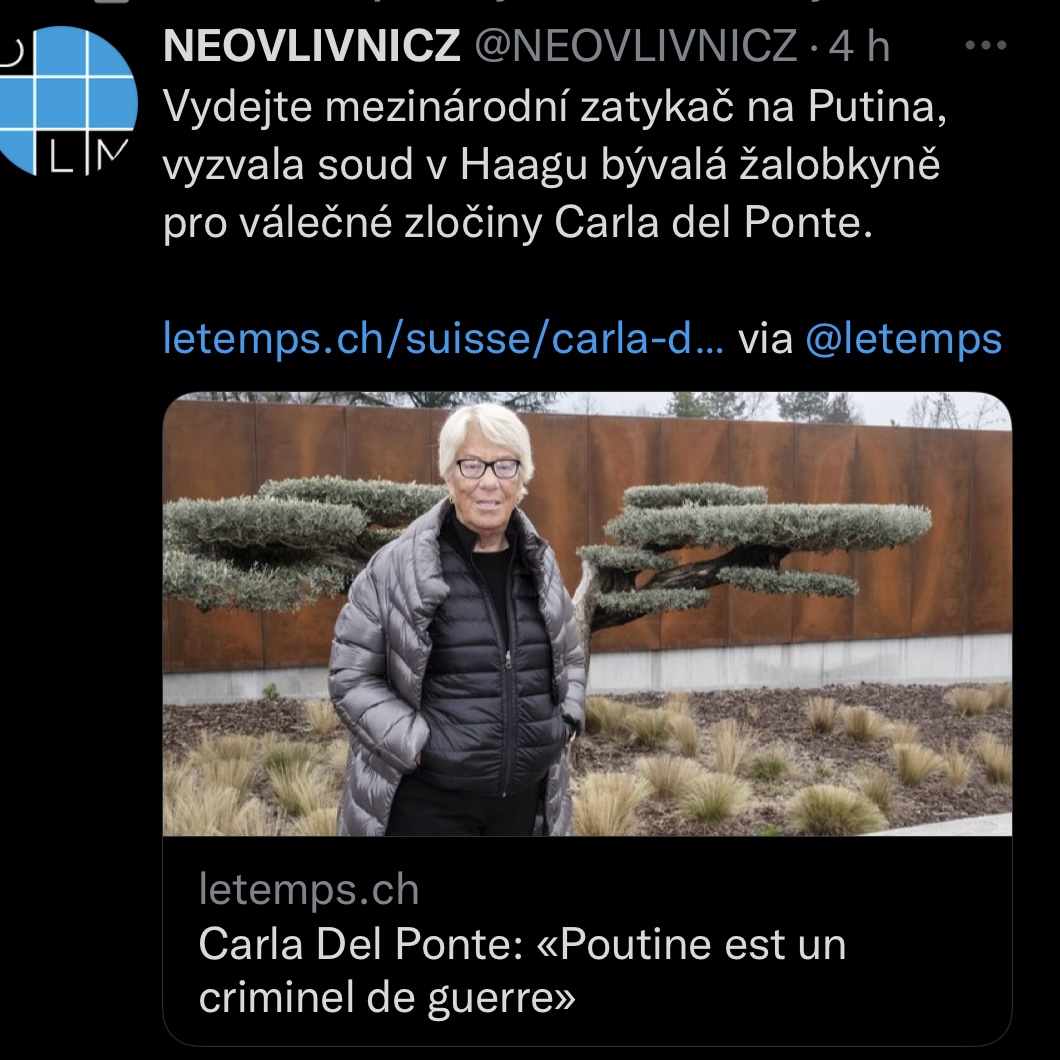Click the NEOVLIVNICZ bold display name

point(312,46)
